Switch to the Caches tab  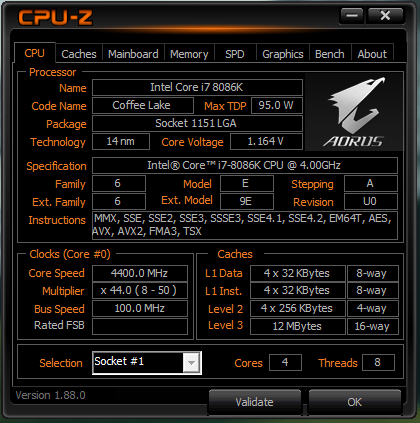coord(79,54)
